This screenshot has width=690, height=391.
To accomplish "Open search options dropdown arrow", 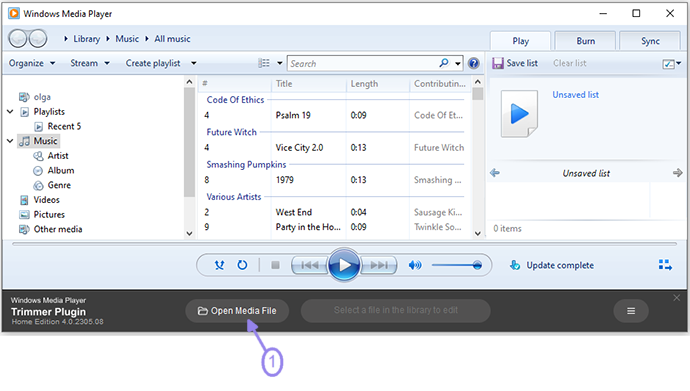I will [458, 64].
